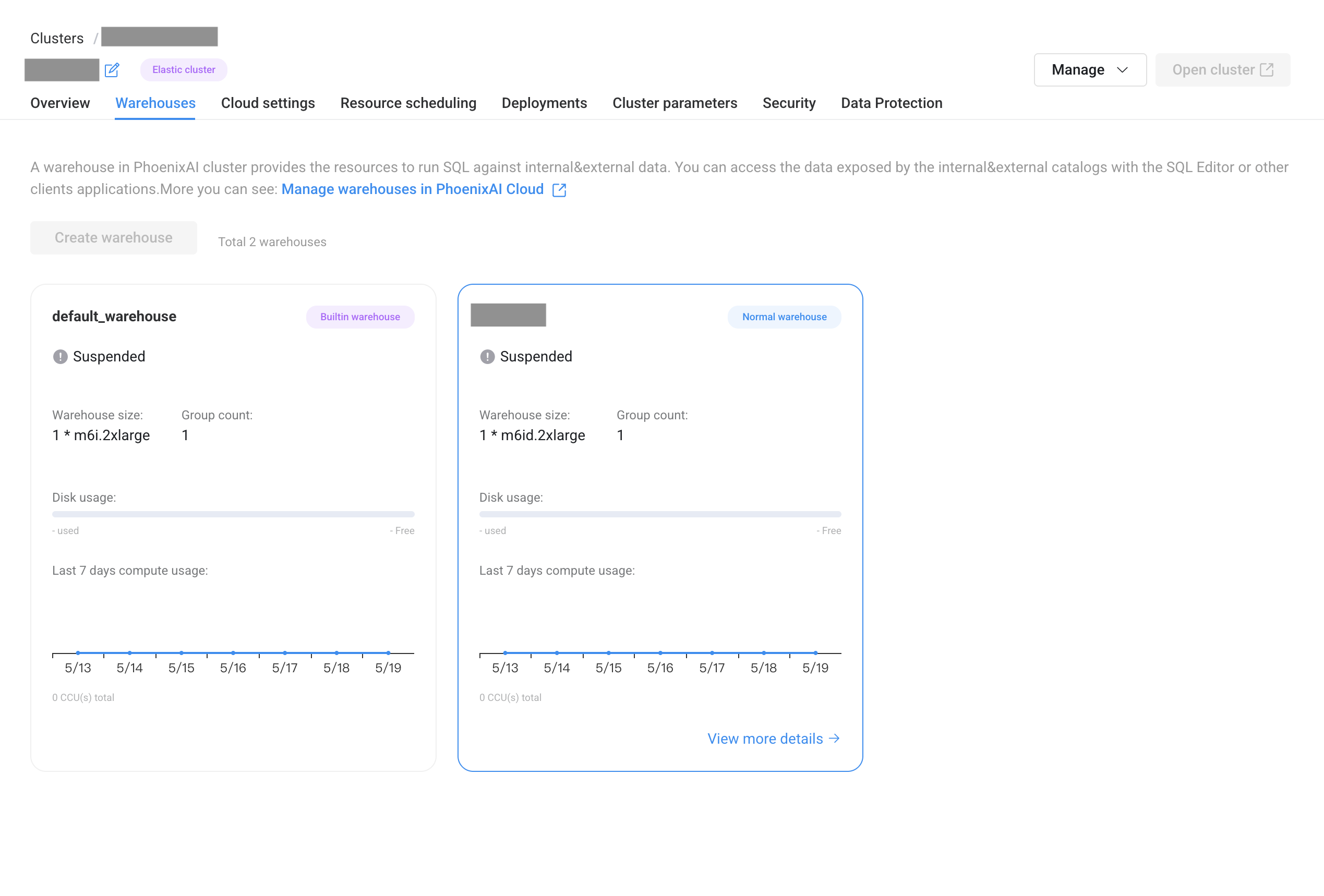Click 0 CCU(s) total under default_warehouse
Viewport: 1324px width, 896px height.
click(83, 697)
